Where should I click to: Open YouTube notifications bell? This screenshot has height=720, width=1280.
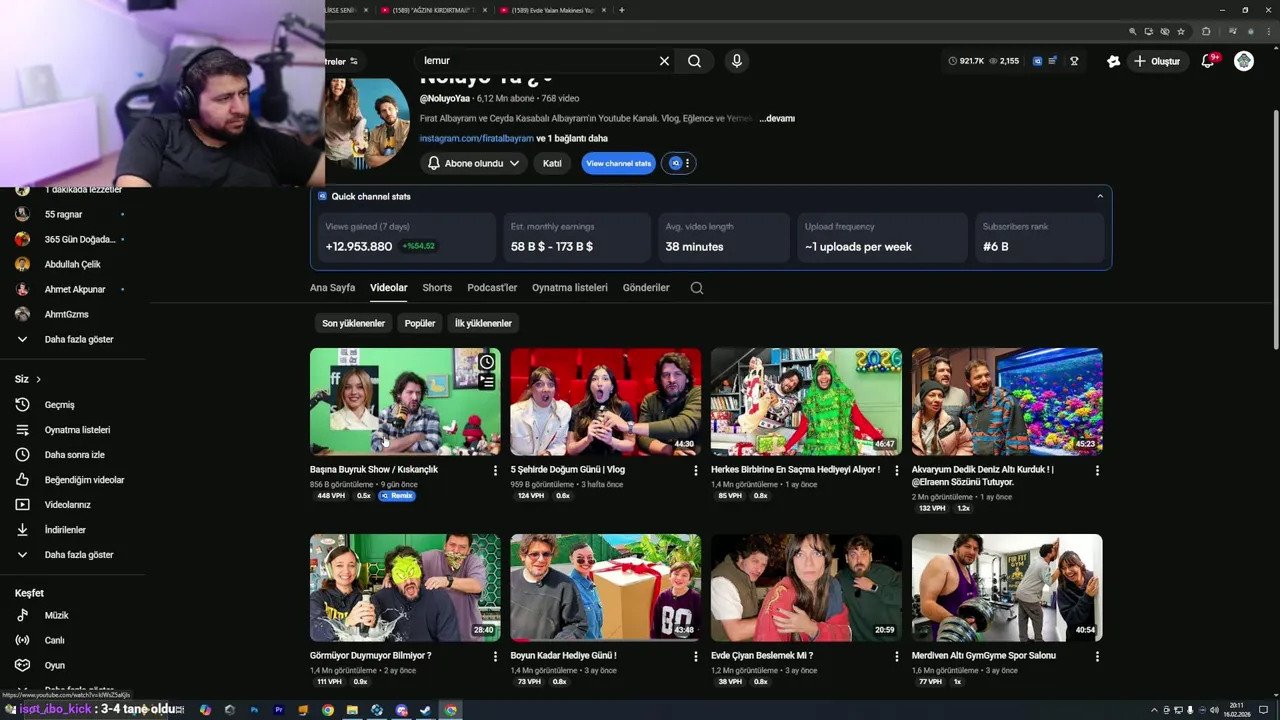coord(1208,61)
